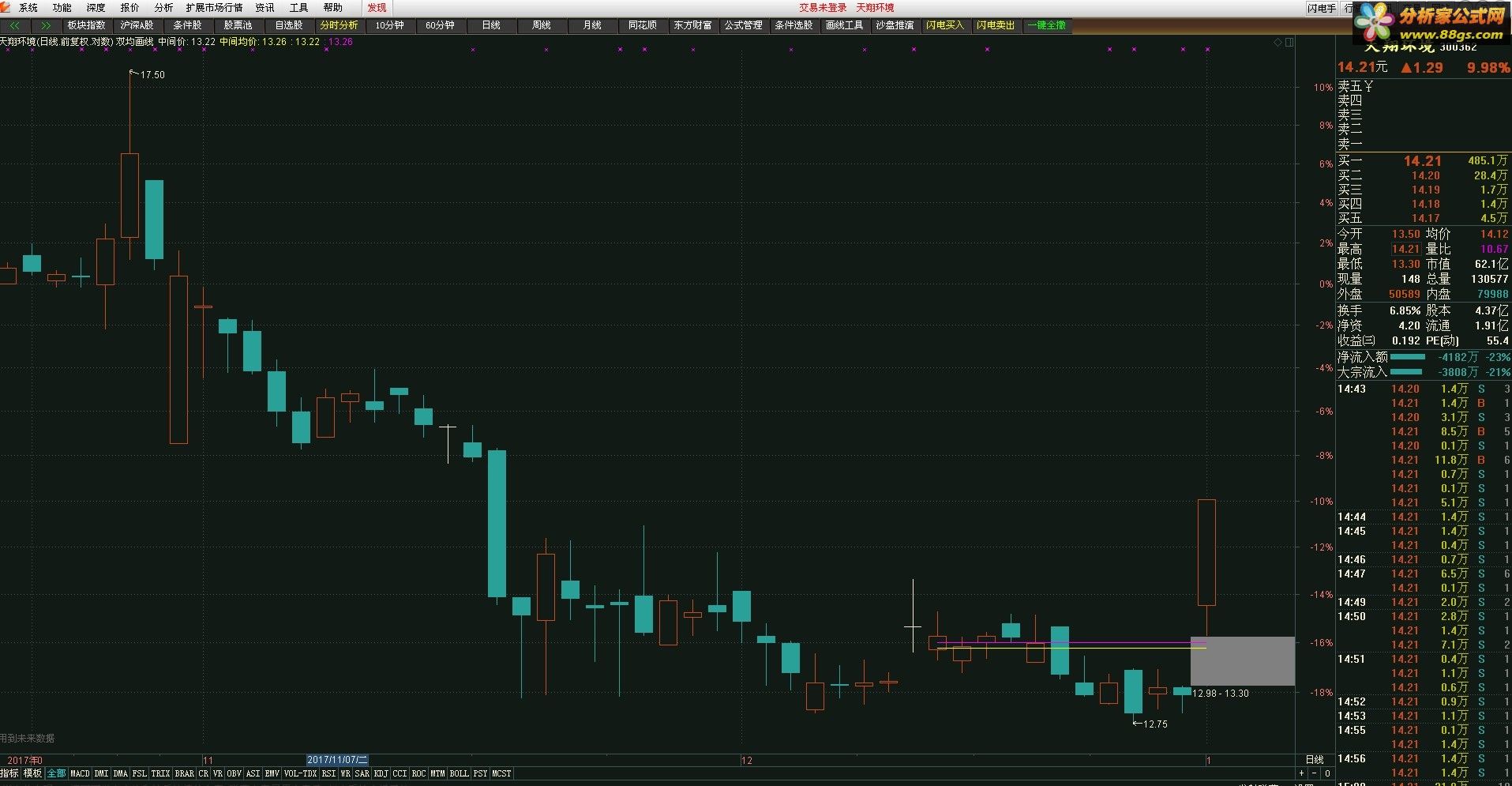This screenshot has height=786, width=1512.
Task: Click the 沪深A股 toolbar button
Action: pyautogui.click(x=137, y=25)
